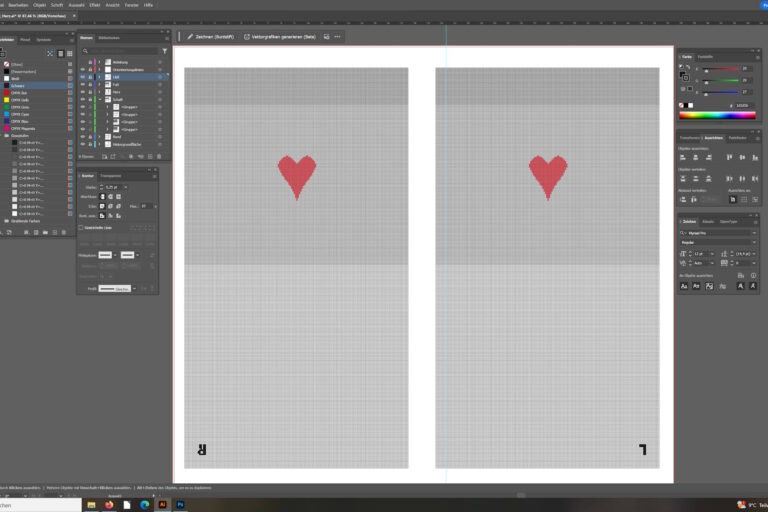
Task: Toggle visibility of the Bund layer
Action: 82,137
